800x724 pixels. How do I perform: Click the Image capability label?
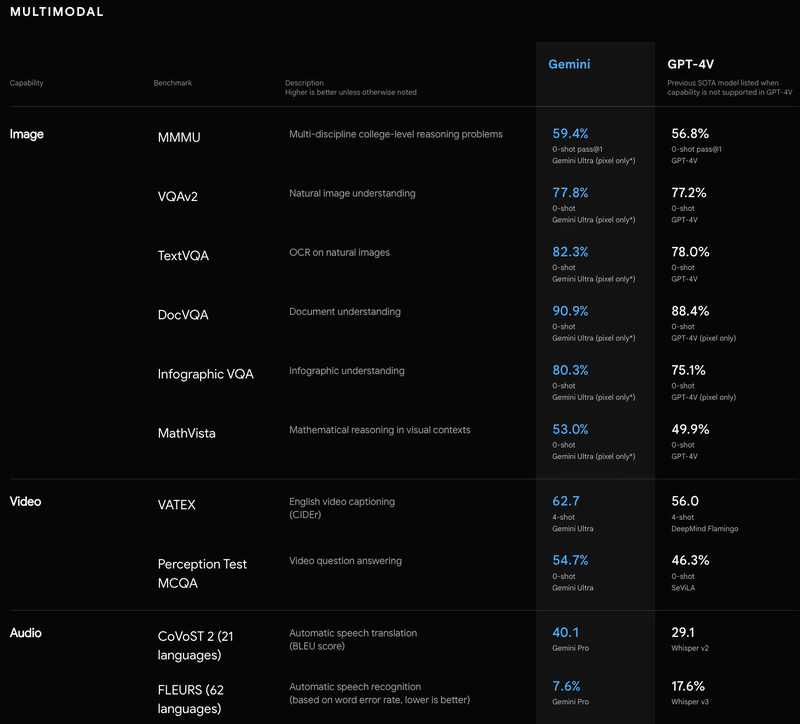[x=27, y=134]
